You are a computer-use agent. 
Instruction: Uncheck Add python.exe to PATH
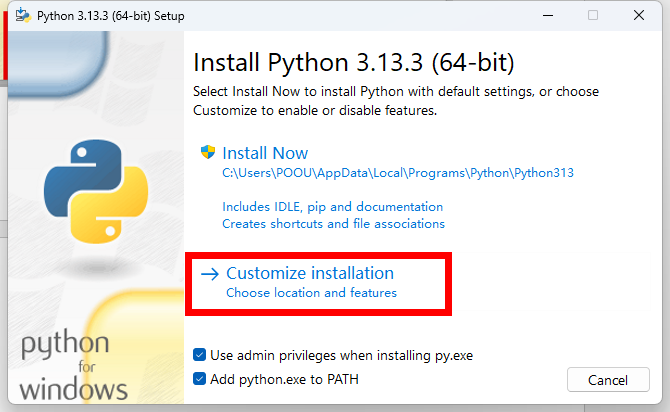pyautogui.click(x=200, y=379)
